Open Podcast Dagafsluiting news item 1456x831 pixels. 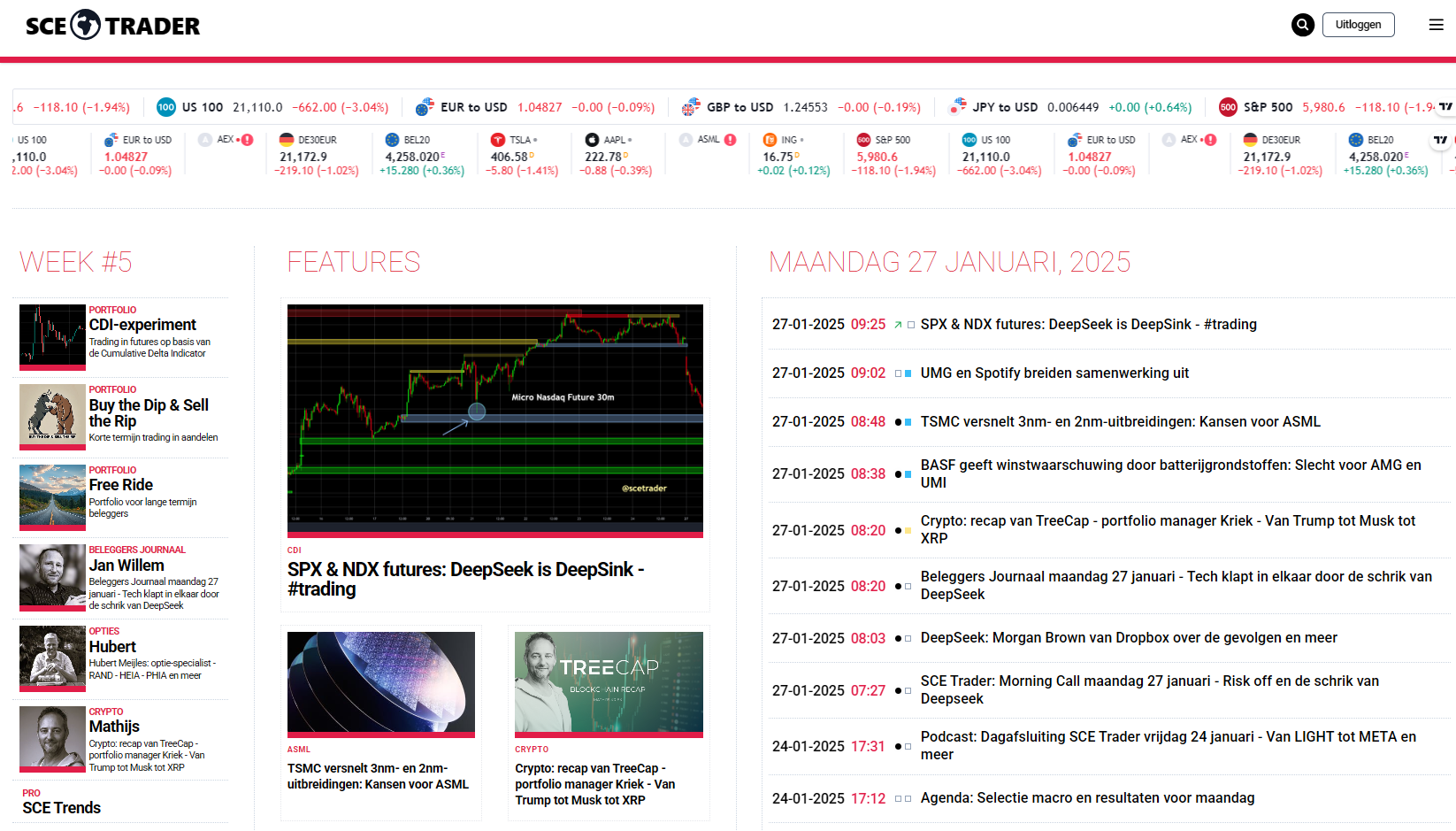[1169, 745]
